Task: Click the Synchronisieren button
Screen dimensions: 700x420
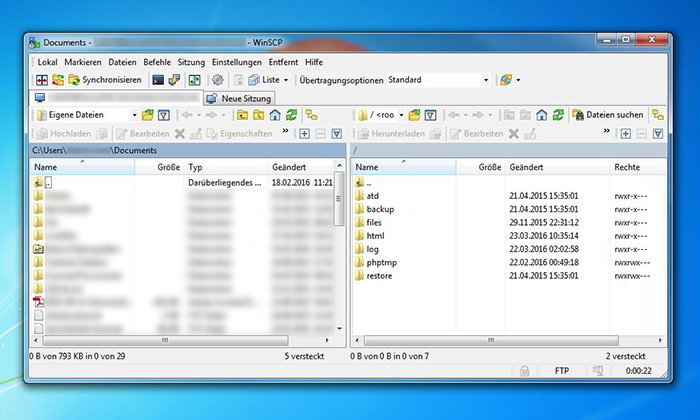Action: pos(105,80)
